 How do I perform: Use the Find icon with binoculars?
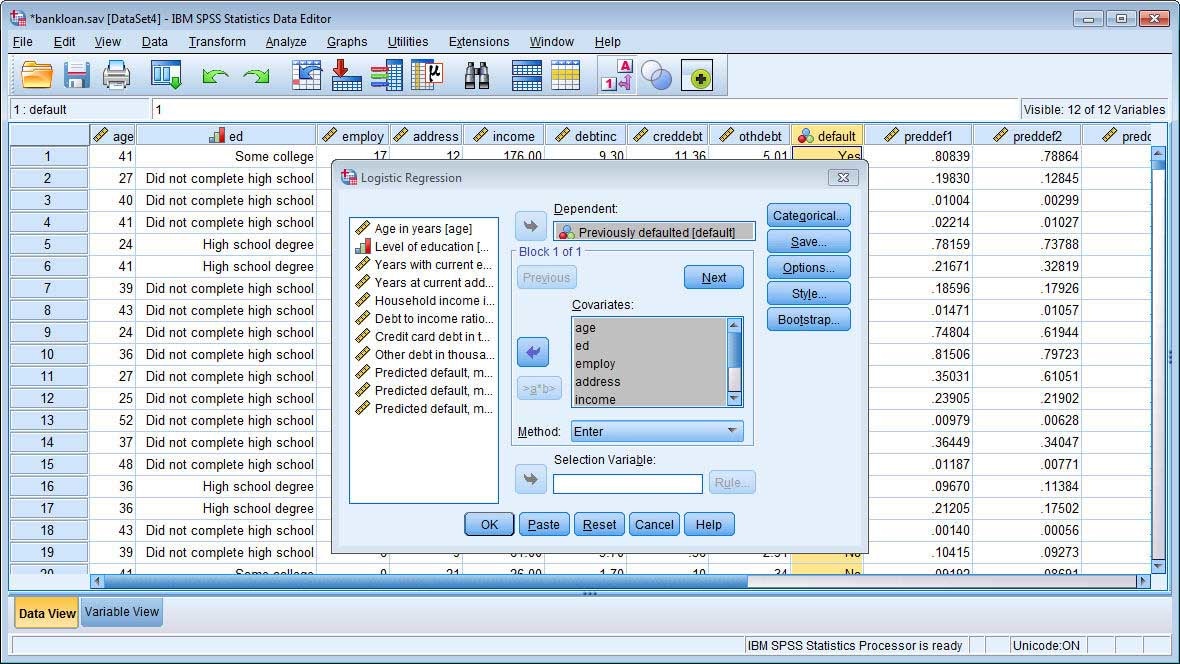pyautogui.click(x=477, y=74)
